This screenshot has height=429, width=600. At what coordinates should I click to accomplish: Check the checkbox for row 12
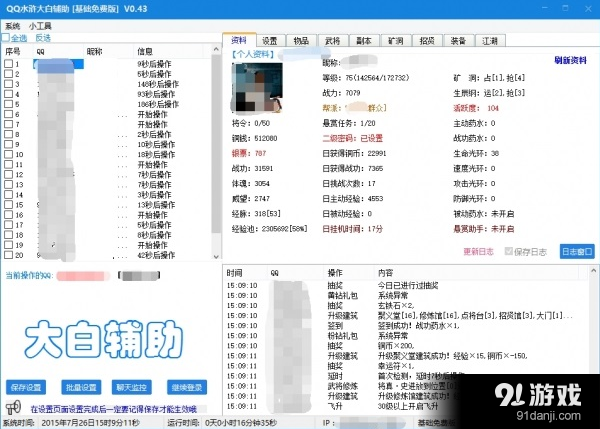click(8, 175)
